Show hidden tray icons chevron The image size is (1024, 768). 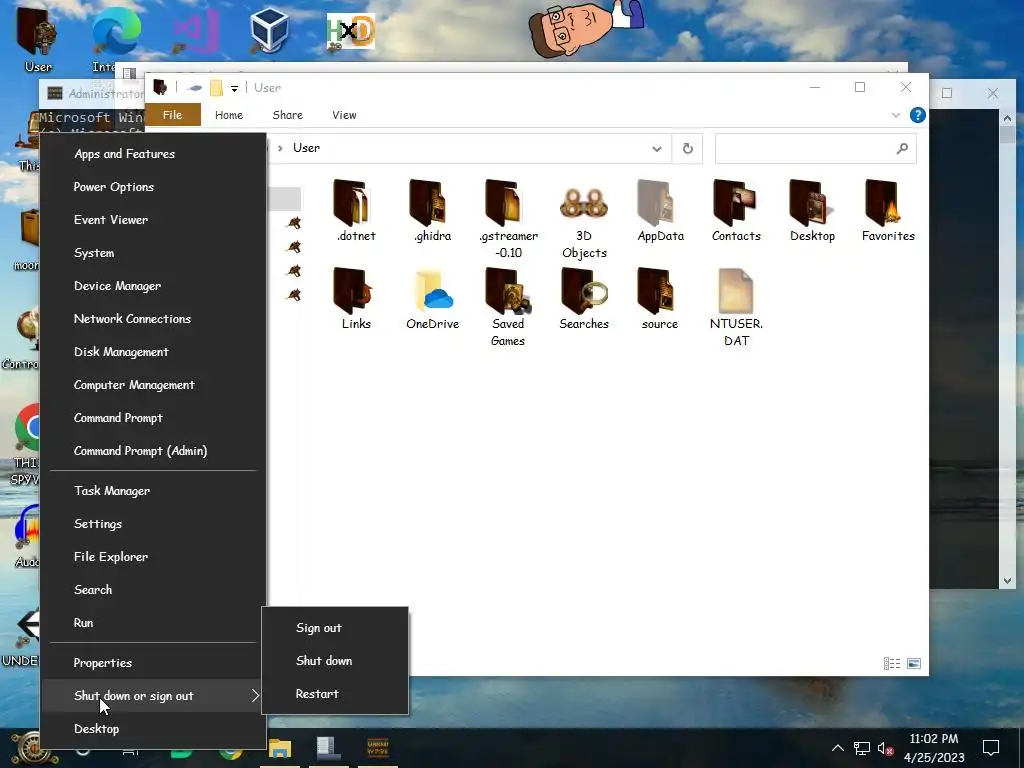(837, 748)
